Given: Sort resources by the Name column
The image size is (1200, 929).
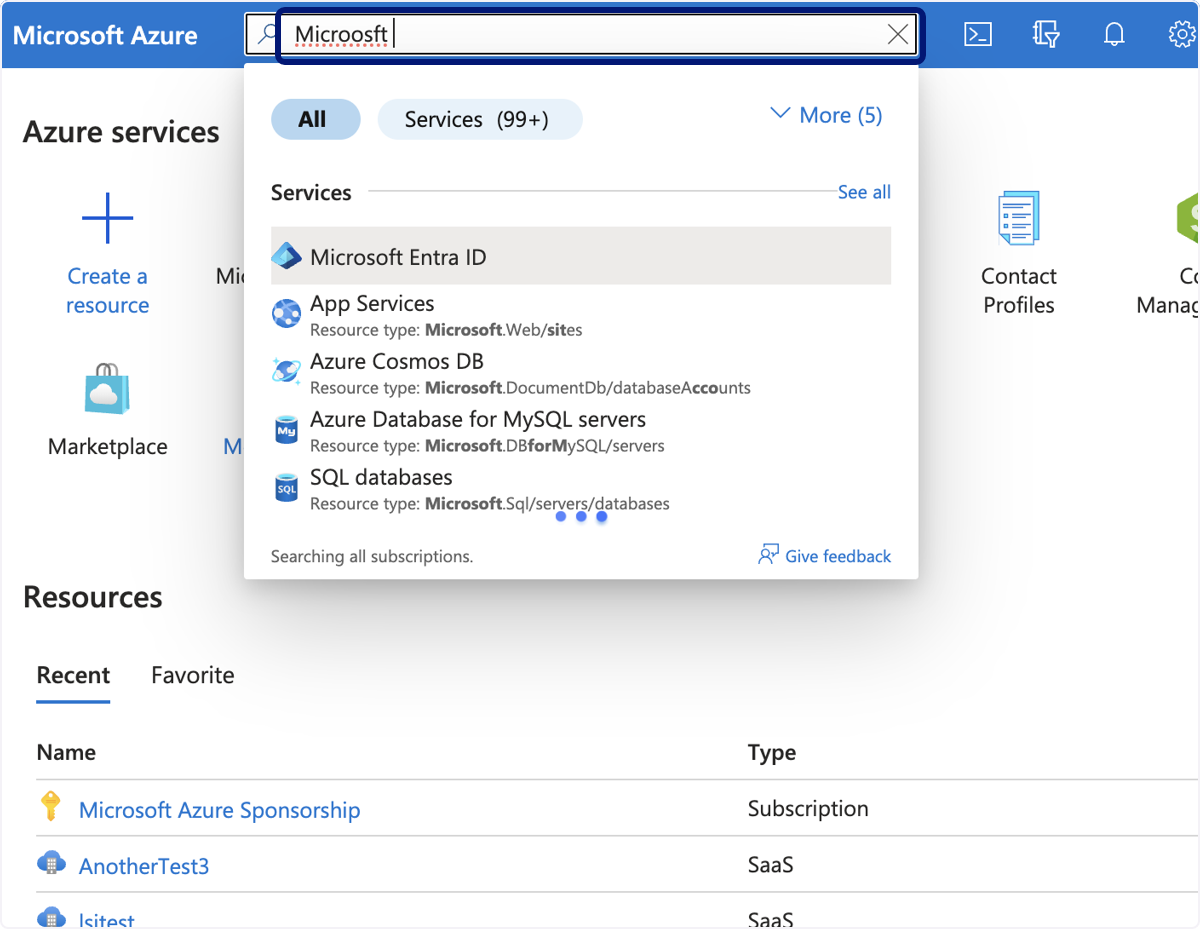Looking at the screenshot, I should tap(66, 753).
